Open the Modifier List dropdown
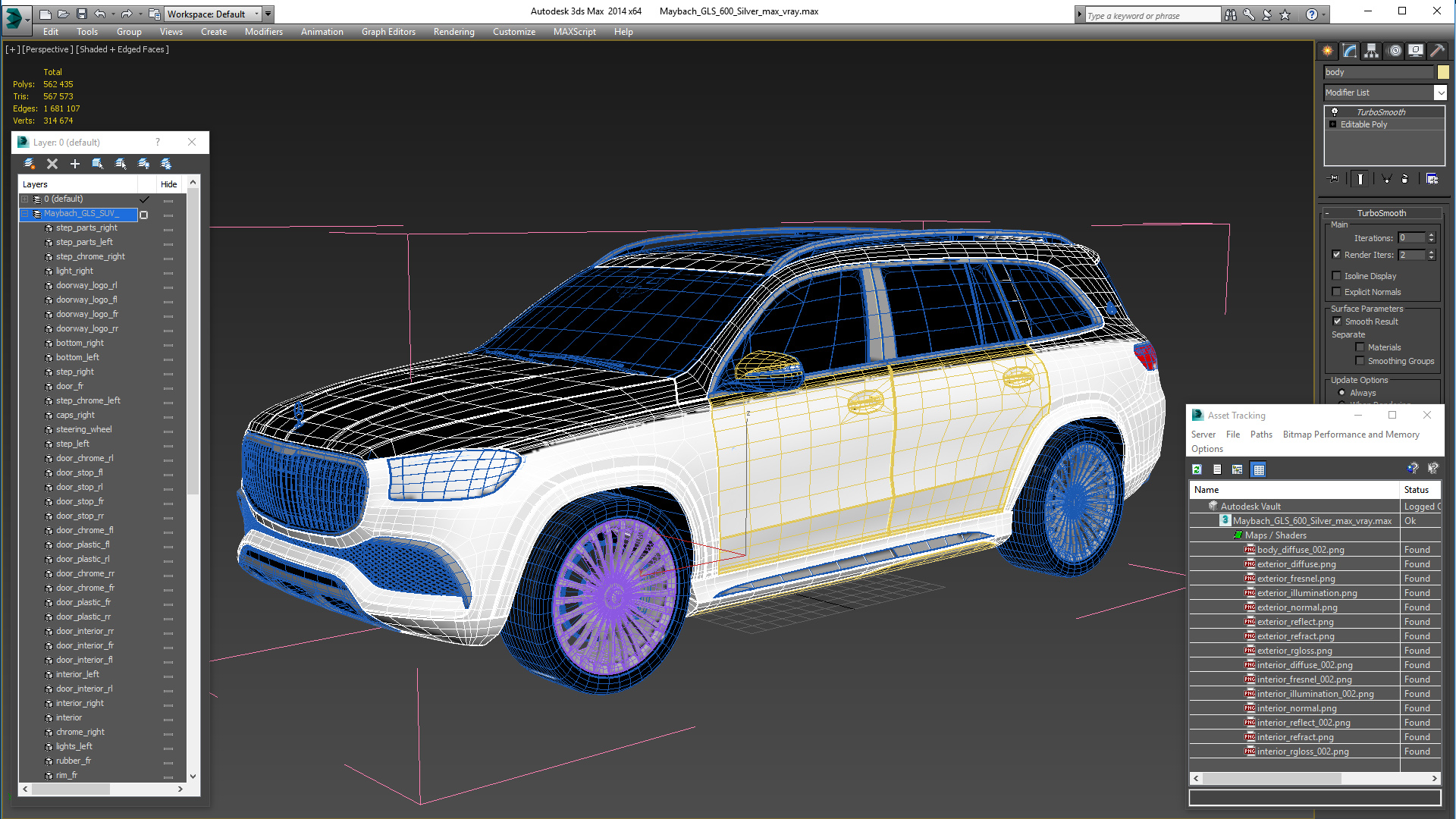The height and width of the screenshot is (819, 1456). pyautogui.click(x=1440, y=93)
